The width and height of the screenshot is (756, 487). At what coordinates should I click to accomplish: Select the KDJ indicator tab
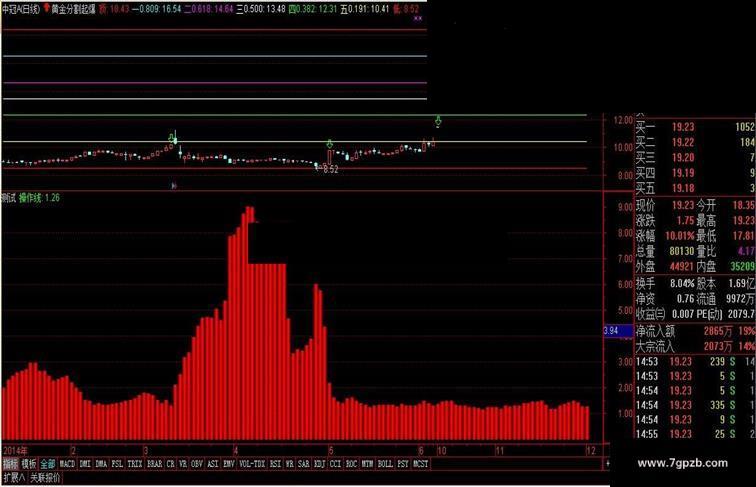(319, 464)
